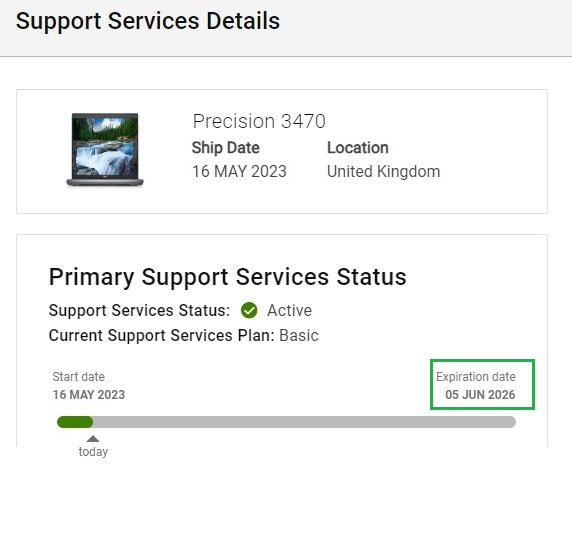Viewport: 572px width, 535px height.
Task: Click the green Active status checkmark icon
Action: tap(249, 310)
